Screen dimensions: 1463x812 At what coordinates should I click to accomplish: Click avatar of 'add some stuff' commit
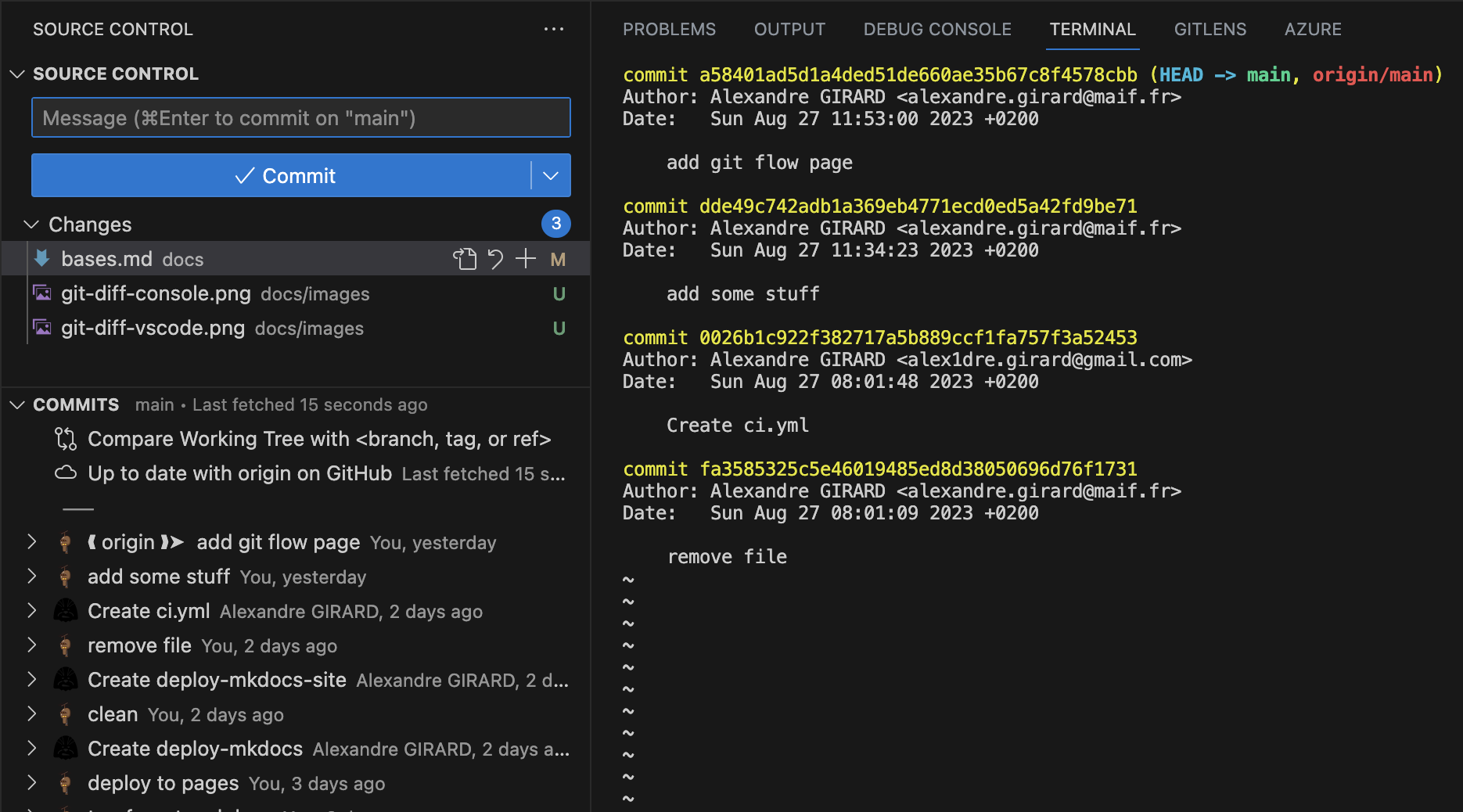tap(66, 577)
